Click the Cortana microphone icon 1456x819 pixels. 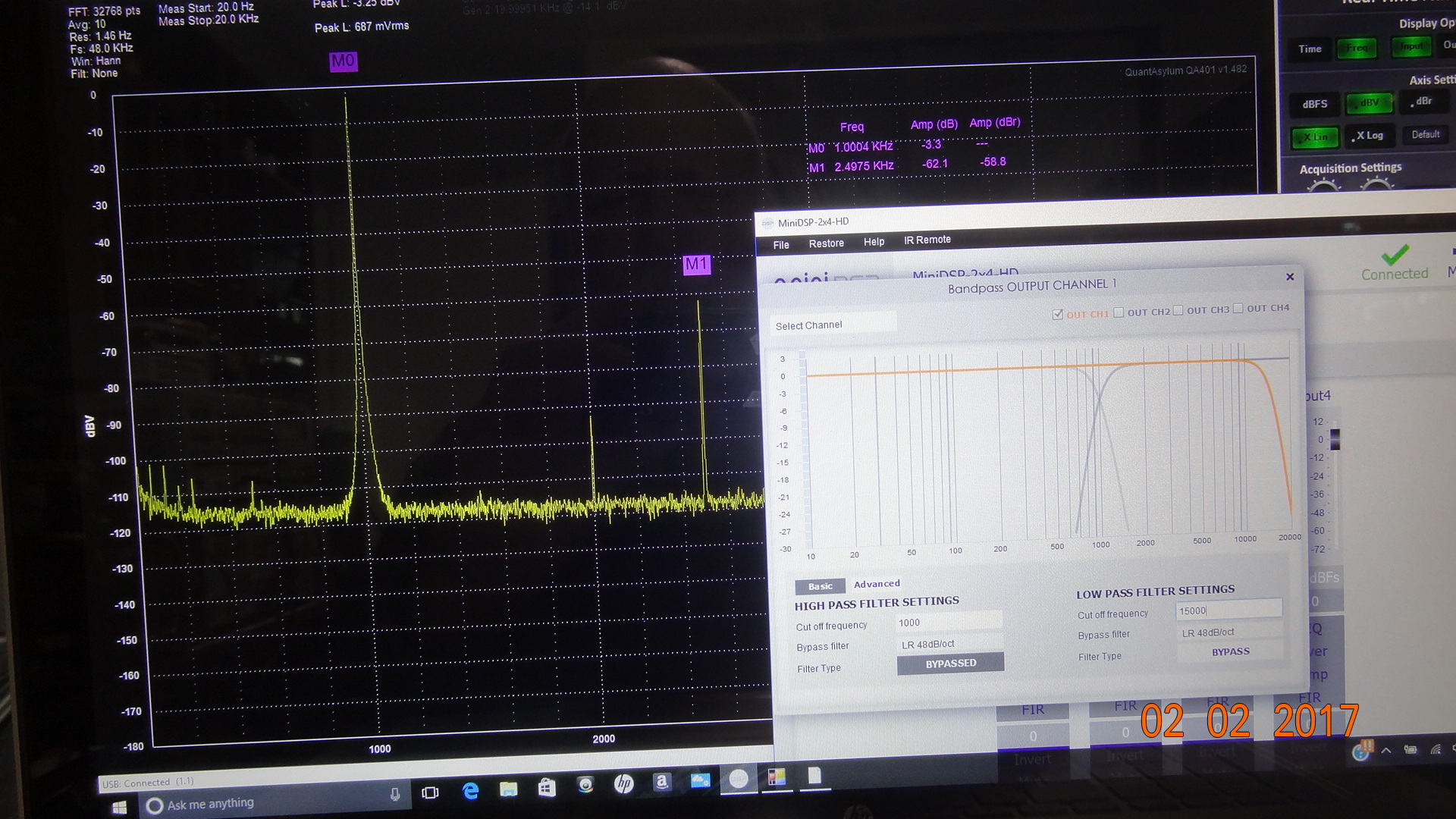click(x=394, y=794)
